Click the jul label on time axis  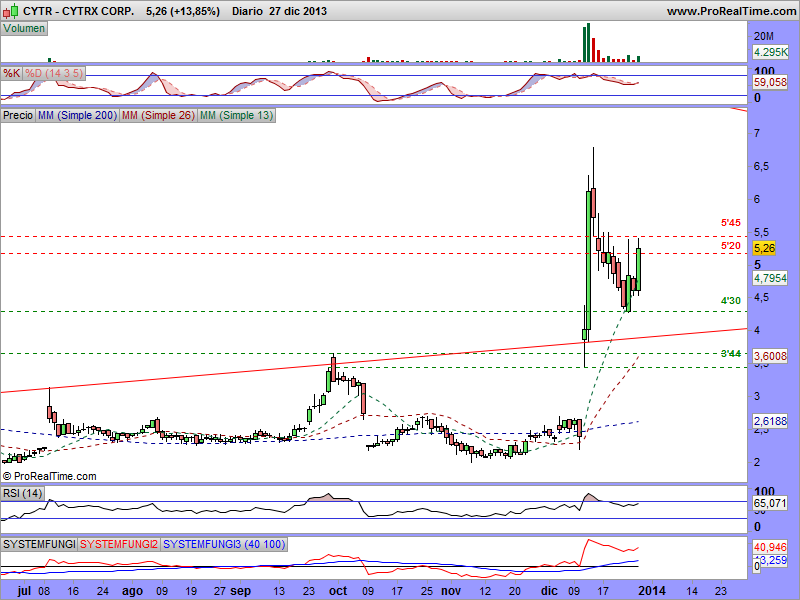click(x=24, y=591)
